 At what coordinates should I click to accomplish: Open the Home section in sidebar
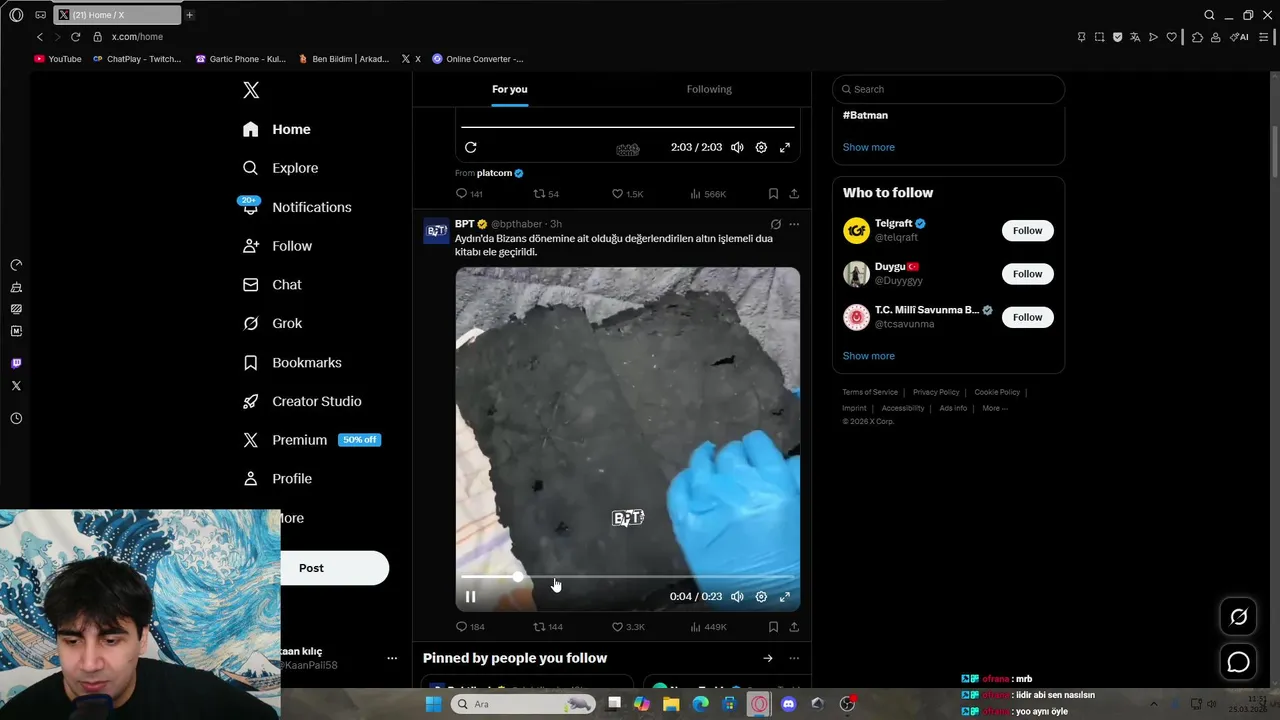click(277, 129)
